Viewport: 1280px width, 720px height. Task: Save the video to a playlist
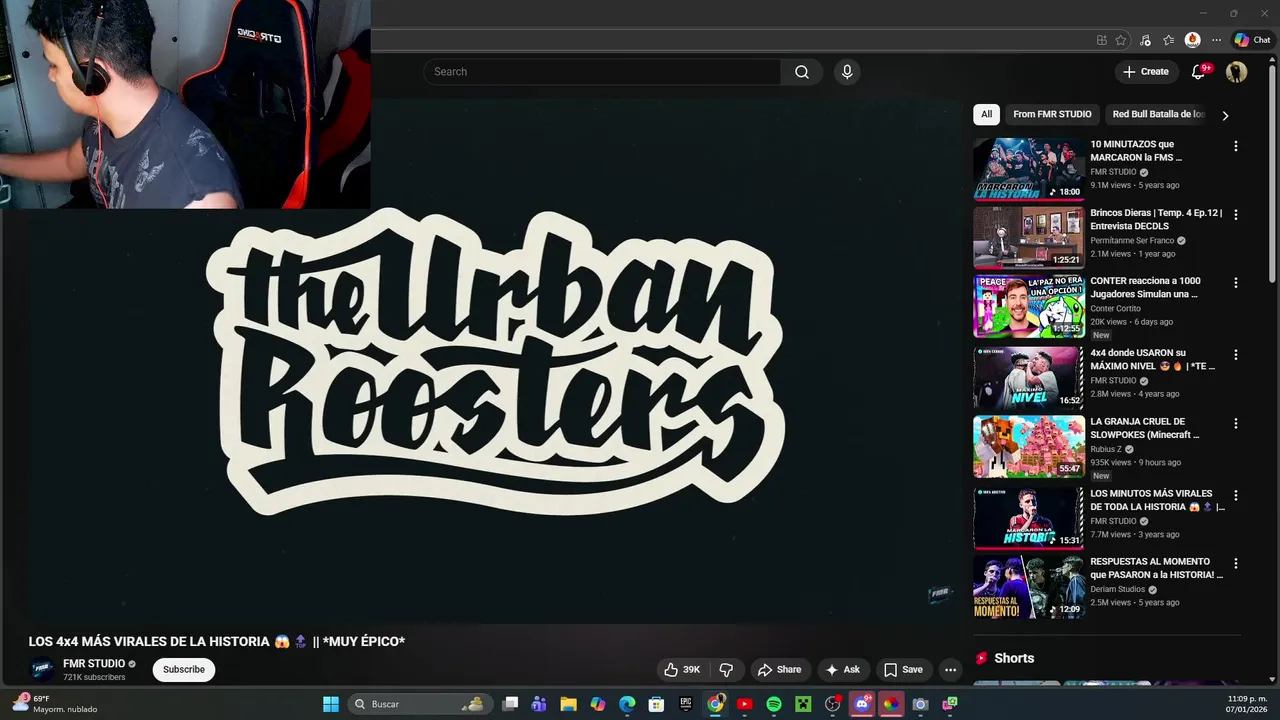(903, 670)
